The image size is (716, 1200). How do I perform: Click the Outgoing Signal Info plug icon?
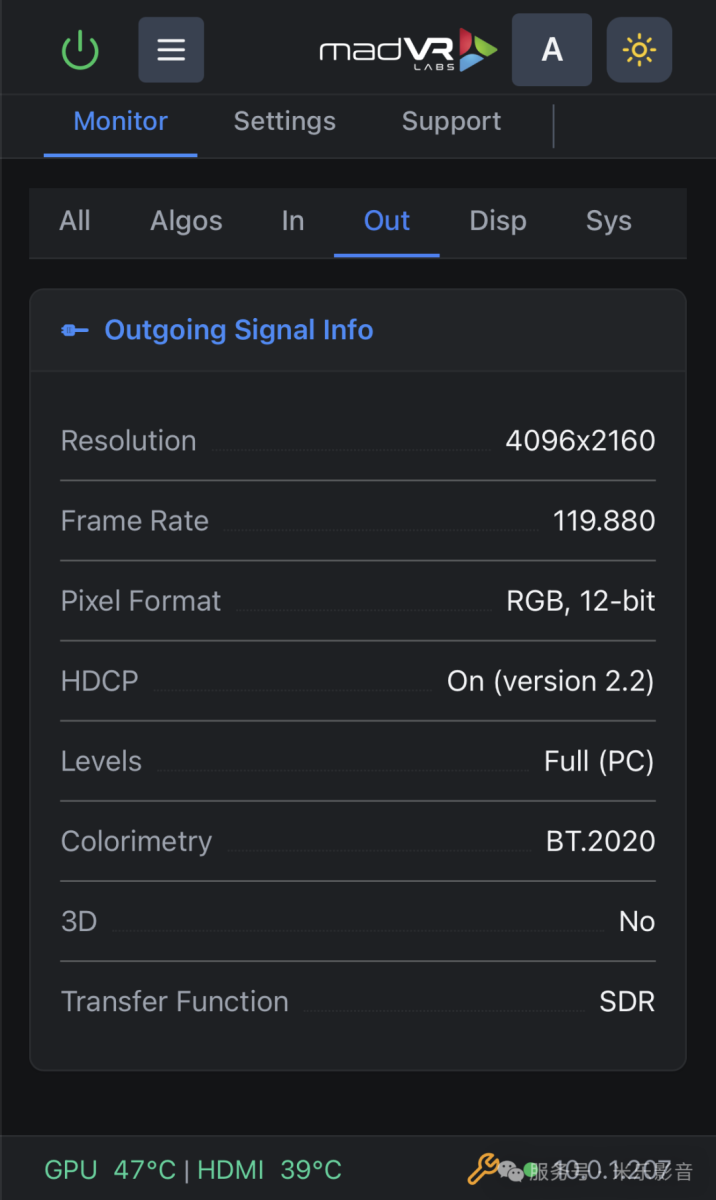click(75, 331)
